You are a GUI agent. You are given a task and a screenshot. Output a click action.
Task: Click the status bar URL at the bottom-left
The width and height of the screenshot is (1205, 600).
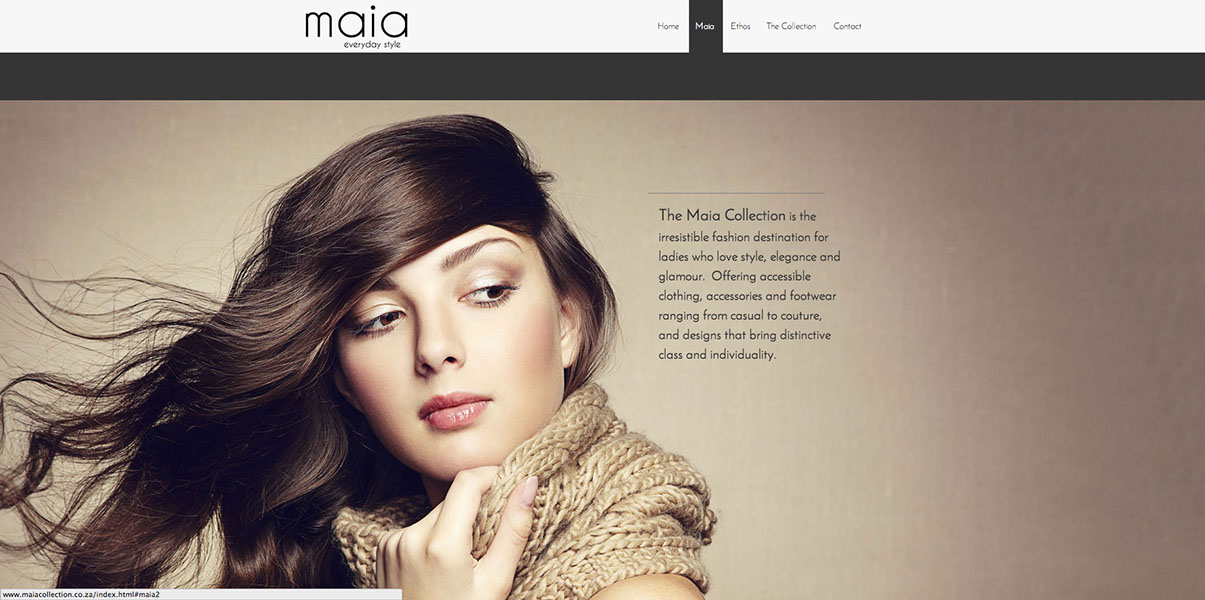82,594
